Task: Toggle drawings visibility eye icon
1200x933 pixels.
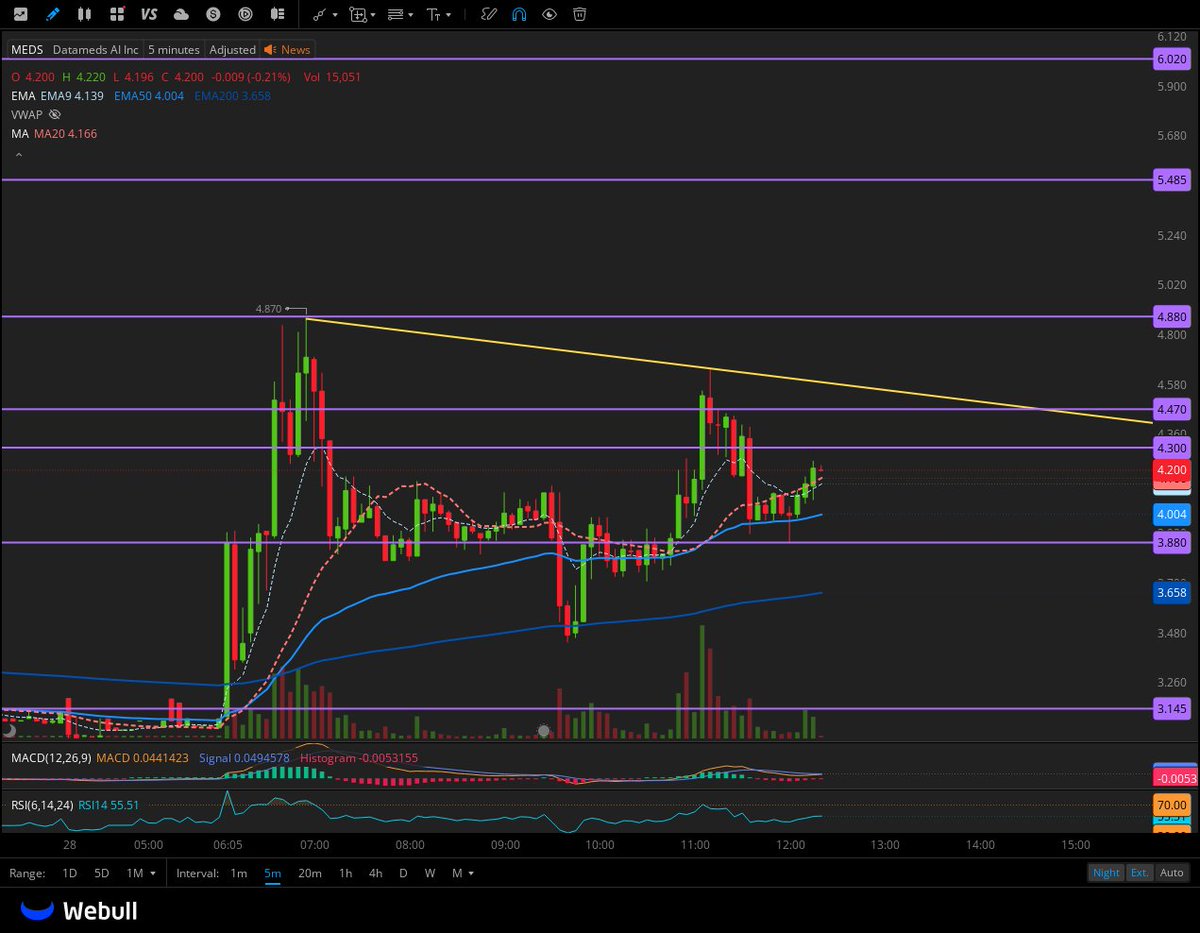Action: pos(549,14)
